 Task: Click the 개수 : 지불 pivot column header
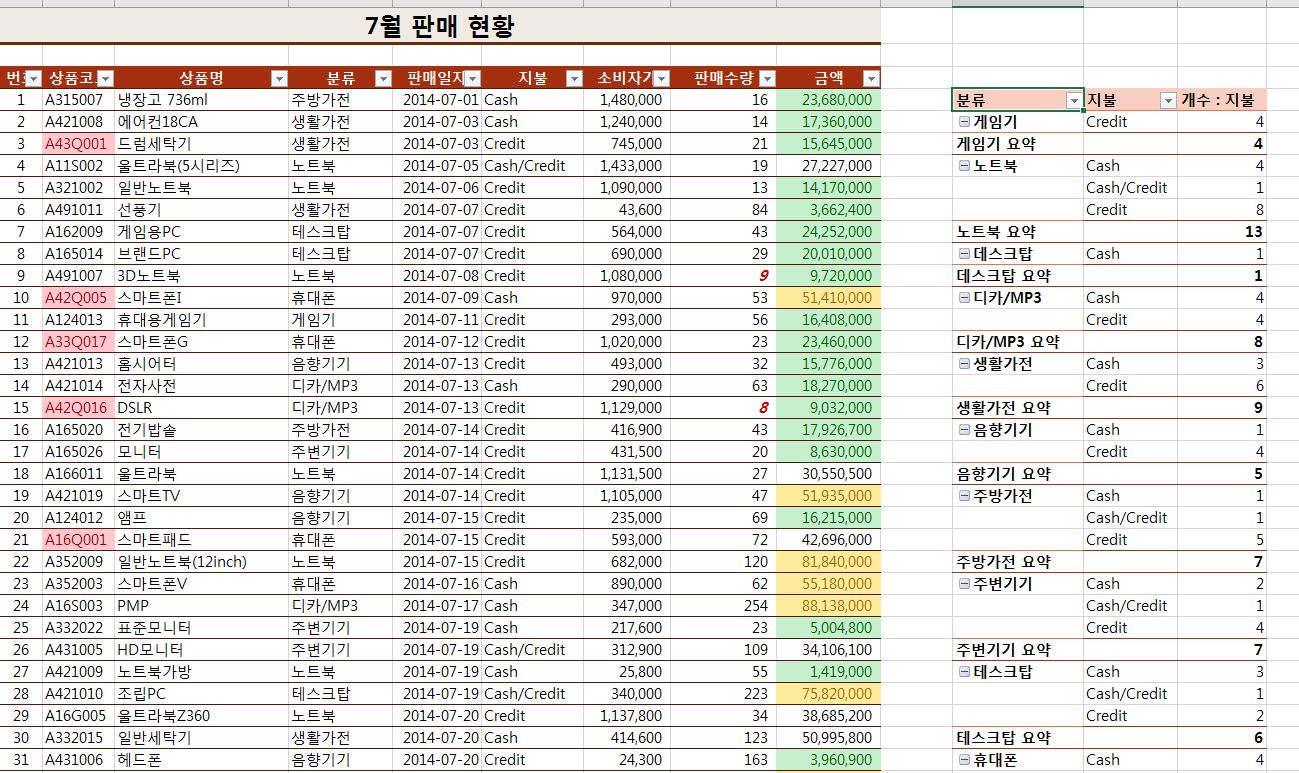[1222, 100]
